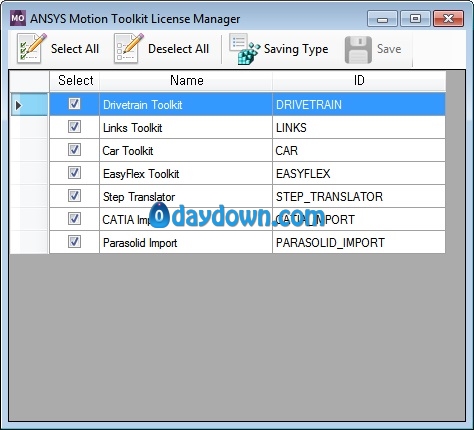Uncheck the Step Translator checkbox

pyautogui.click(x=74, y=196)
